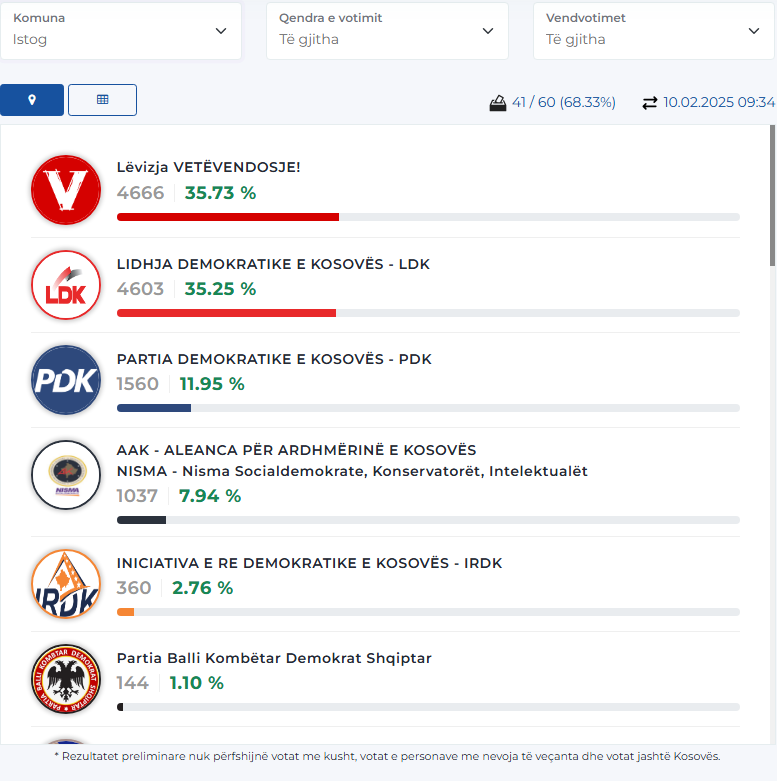
Task: Click the ballot box icon
Action: pos(498,103)
